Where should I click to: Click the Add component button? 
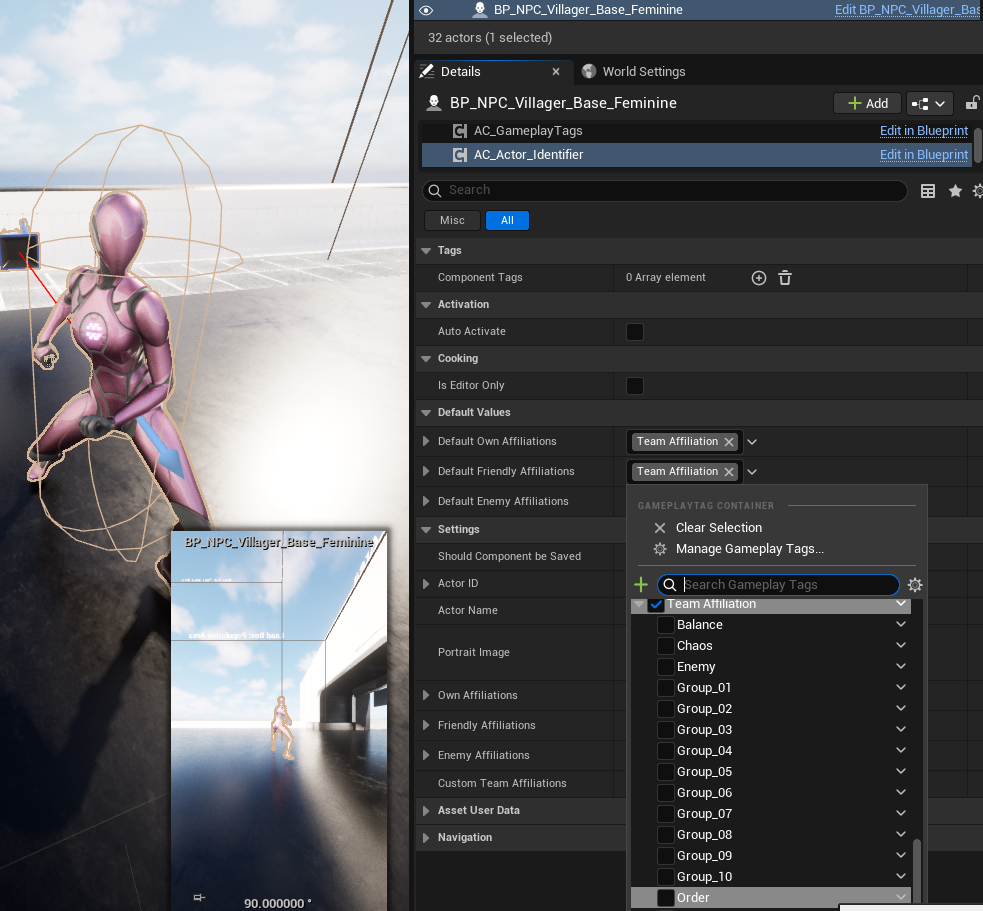[867, 103]
